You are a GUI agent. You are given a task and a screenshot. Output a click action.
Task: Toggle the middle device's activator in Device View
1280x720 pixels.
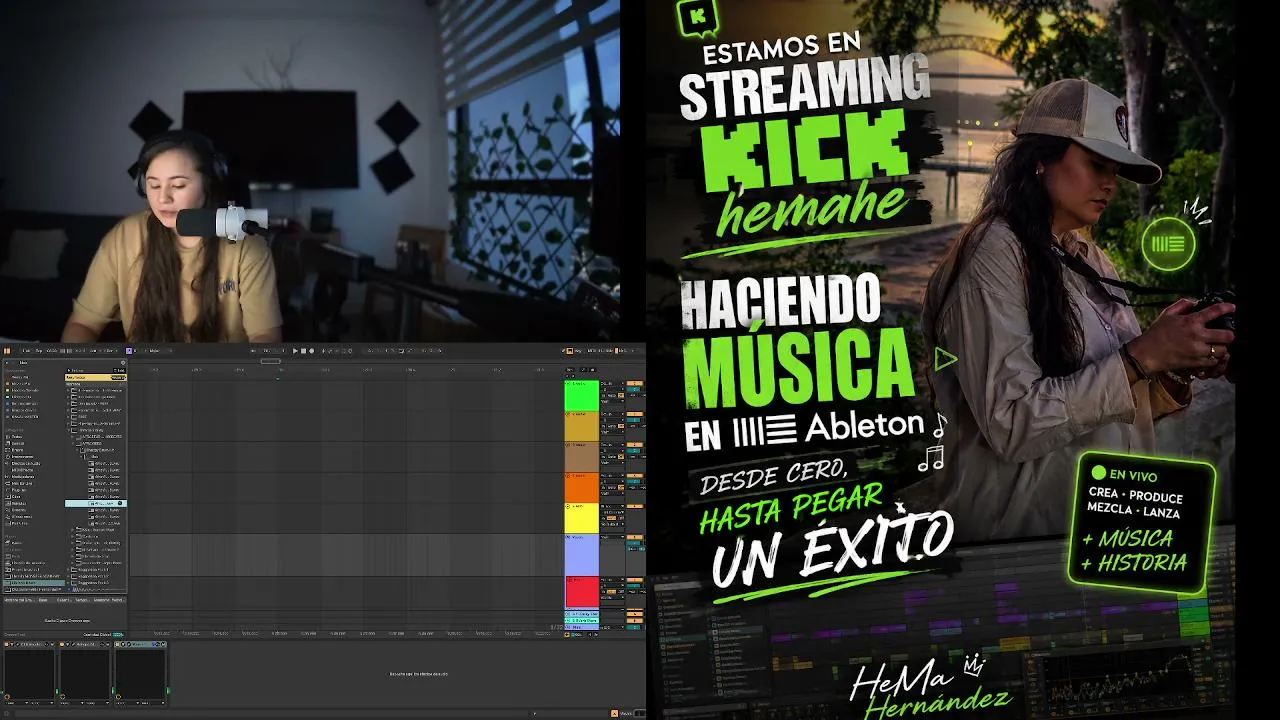63,644
